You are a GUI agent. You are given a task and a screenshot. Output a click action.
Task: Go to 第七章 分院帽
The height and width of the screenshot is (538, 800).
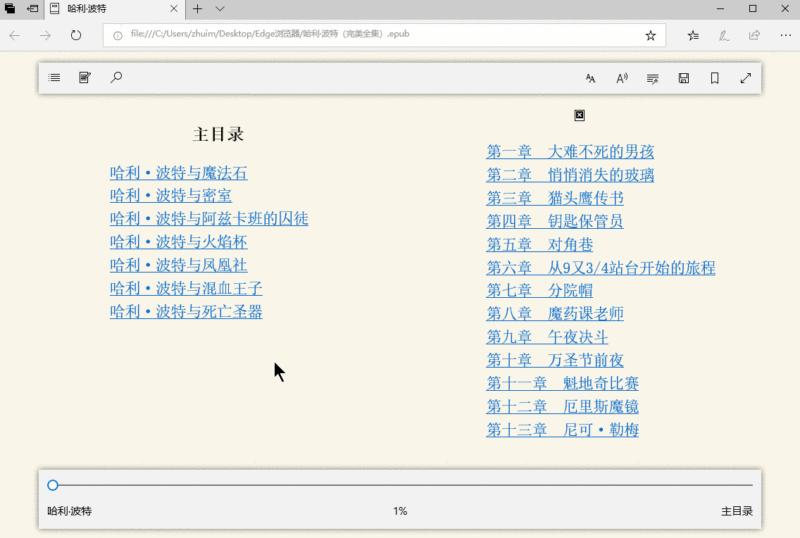[x=539, y=290]
